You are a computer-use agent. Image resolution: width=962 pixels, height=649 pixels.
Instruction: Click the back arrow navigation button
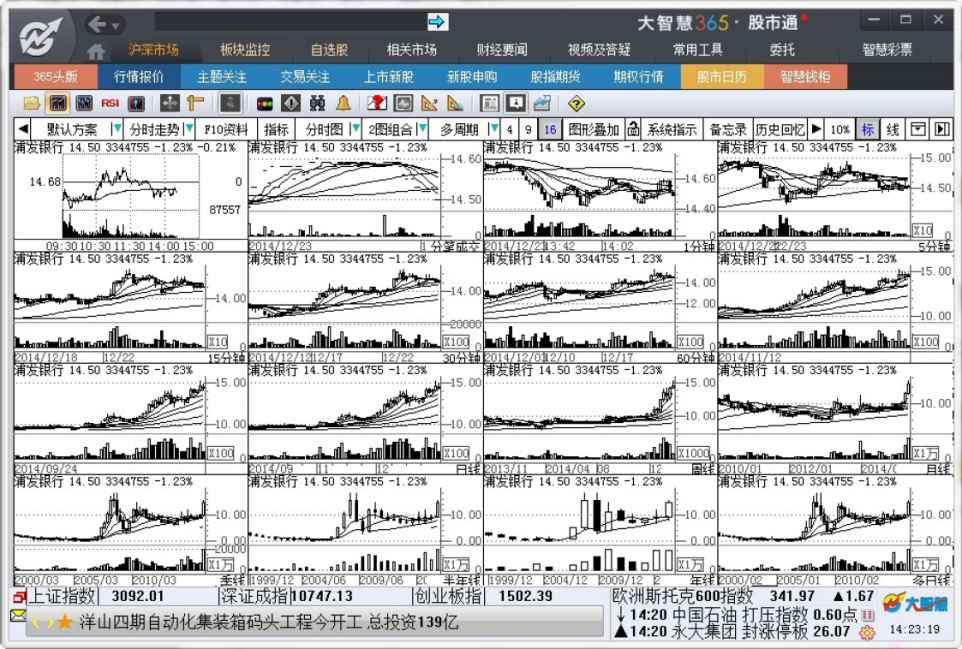(x=97, y=25)
